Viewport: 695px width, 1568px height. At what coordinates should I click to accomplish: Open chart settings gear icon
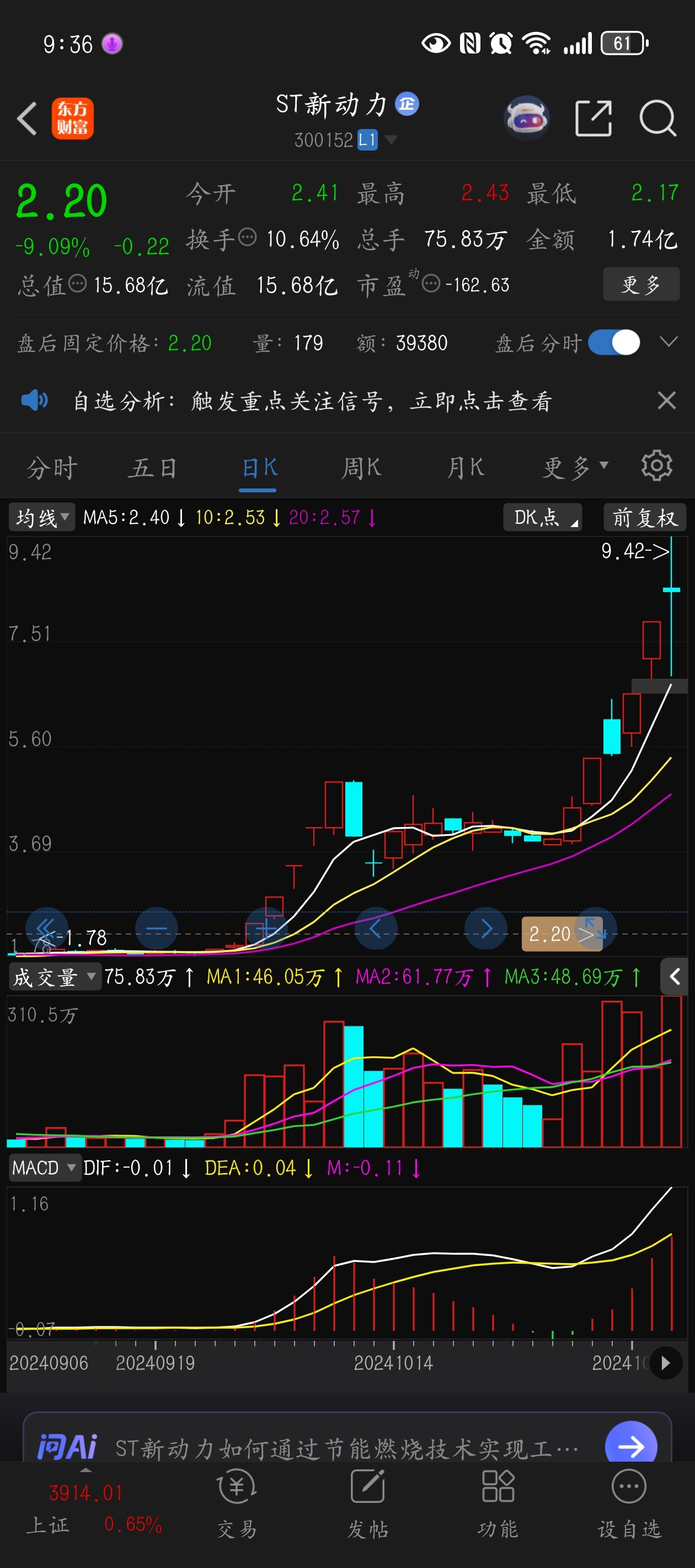click(x=656, y=466)
